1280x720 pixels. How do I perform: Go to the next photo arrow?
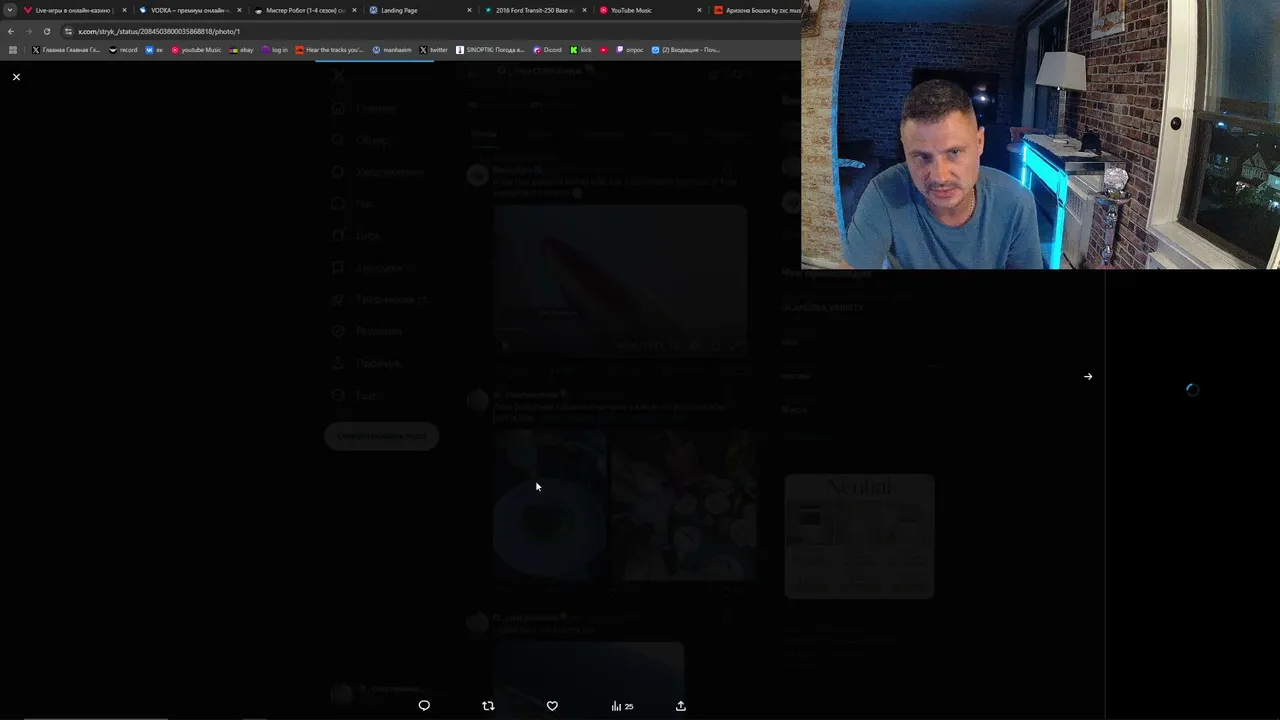click(x=1088, y=377)
